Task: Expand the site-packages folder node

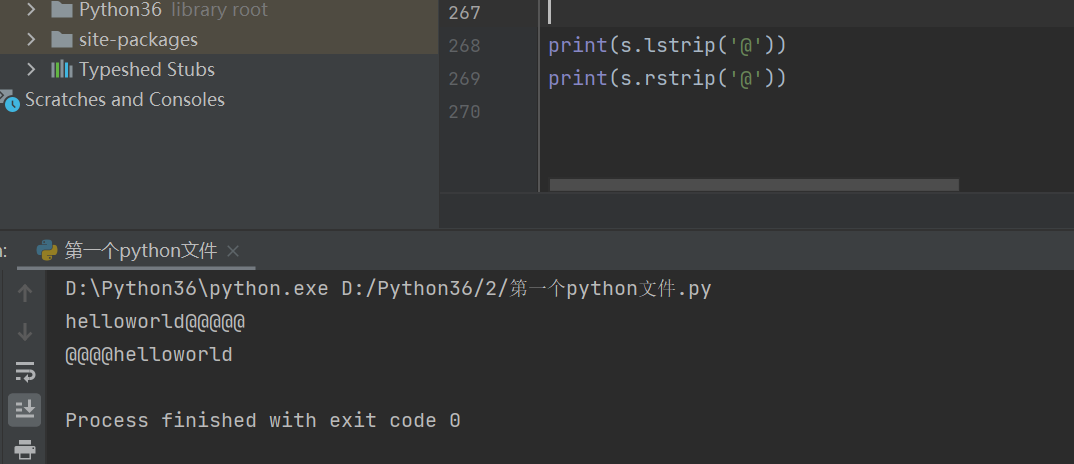Action: pyautogui.click(x=31, y=40)
